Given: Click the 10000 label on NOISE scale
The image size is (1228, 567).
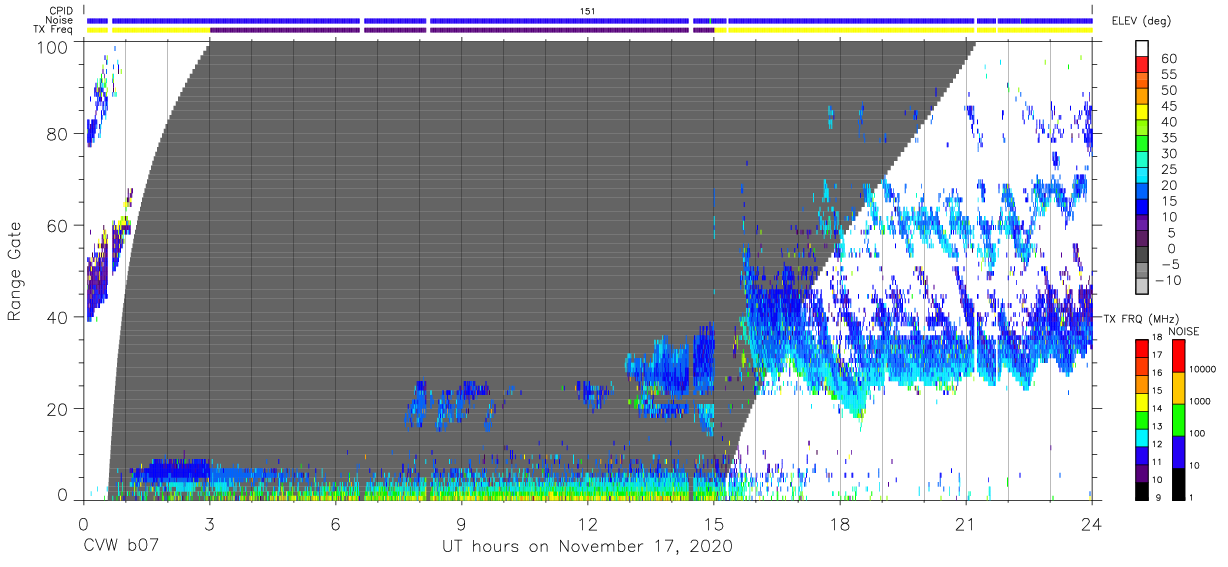Looking at the screenshot, I should 1204,369.
